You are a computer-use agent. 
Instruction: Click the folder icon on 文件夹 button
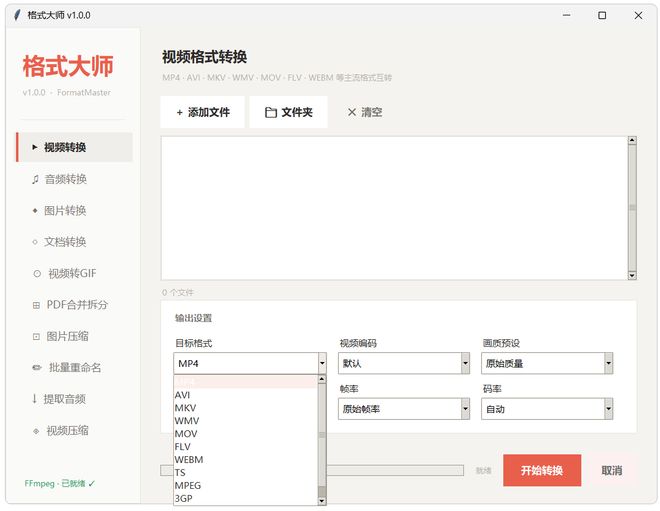[271, 112]
